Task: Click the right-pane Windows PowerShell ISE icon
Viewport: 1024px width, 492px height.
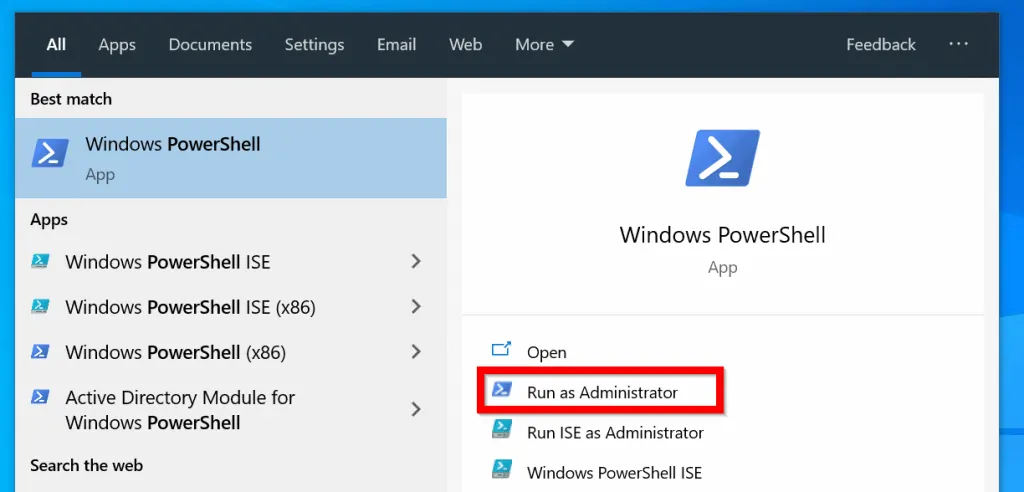Action: click(502, 469)
